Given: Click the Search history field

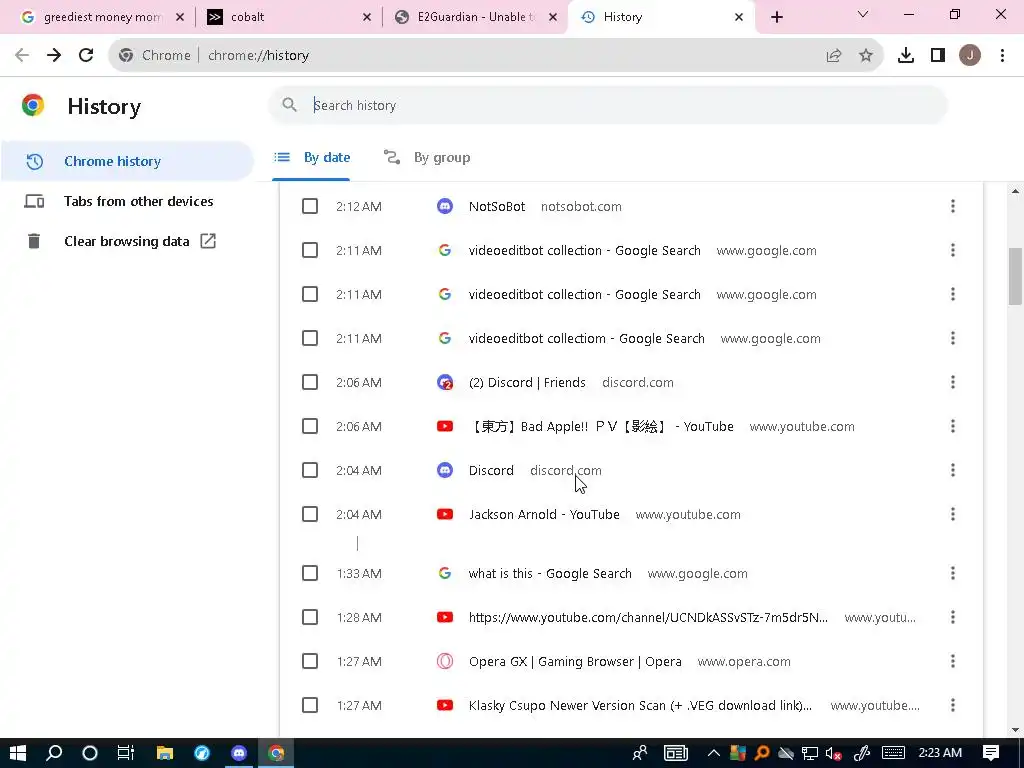Looking at the screenshot, I should [x=607, y=106].
